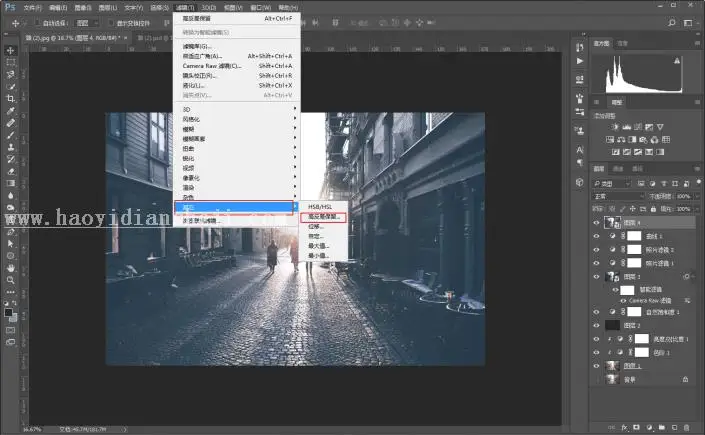Image resolution: width=705 pixels, height=435 pixels.
Task: Select the 图层 1 layer thumbnail
Action: click(612, 366)
